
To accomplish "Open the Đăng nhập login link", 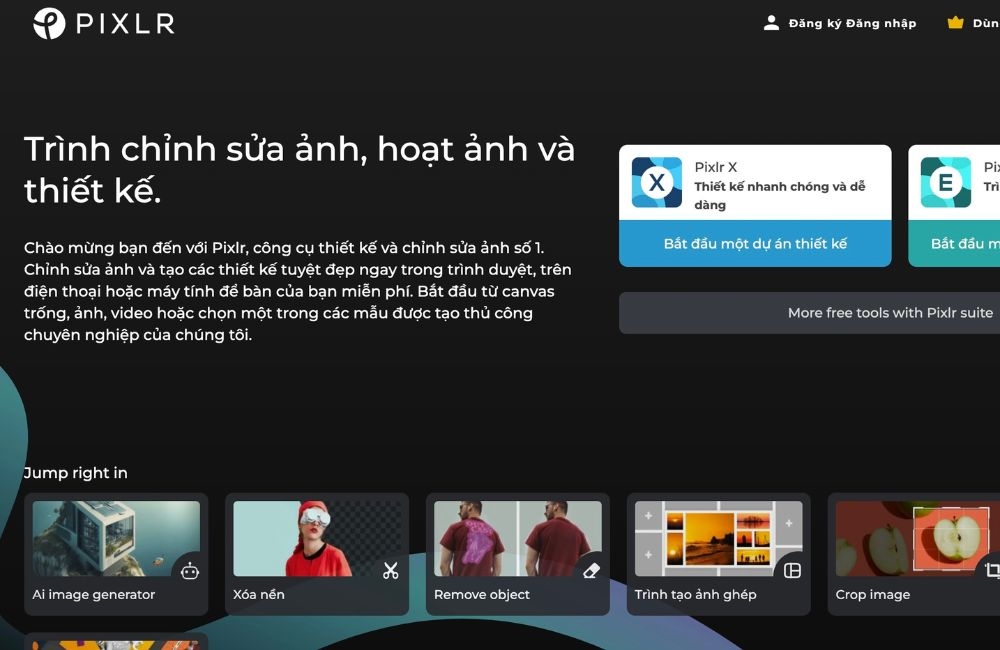I will 881,24.
